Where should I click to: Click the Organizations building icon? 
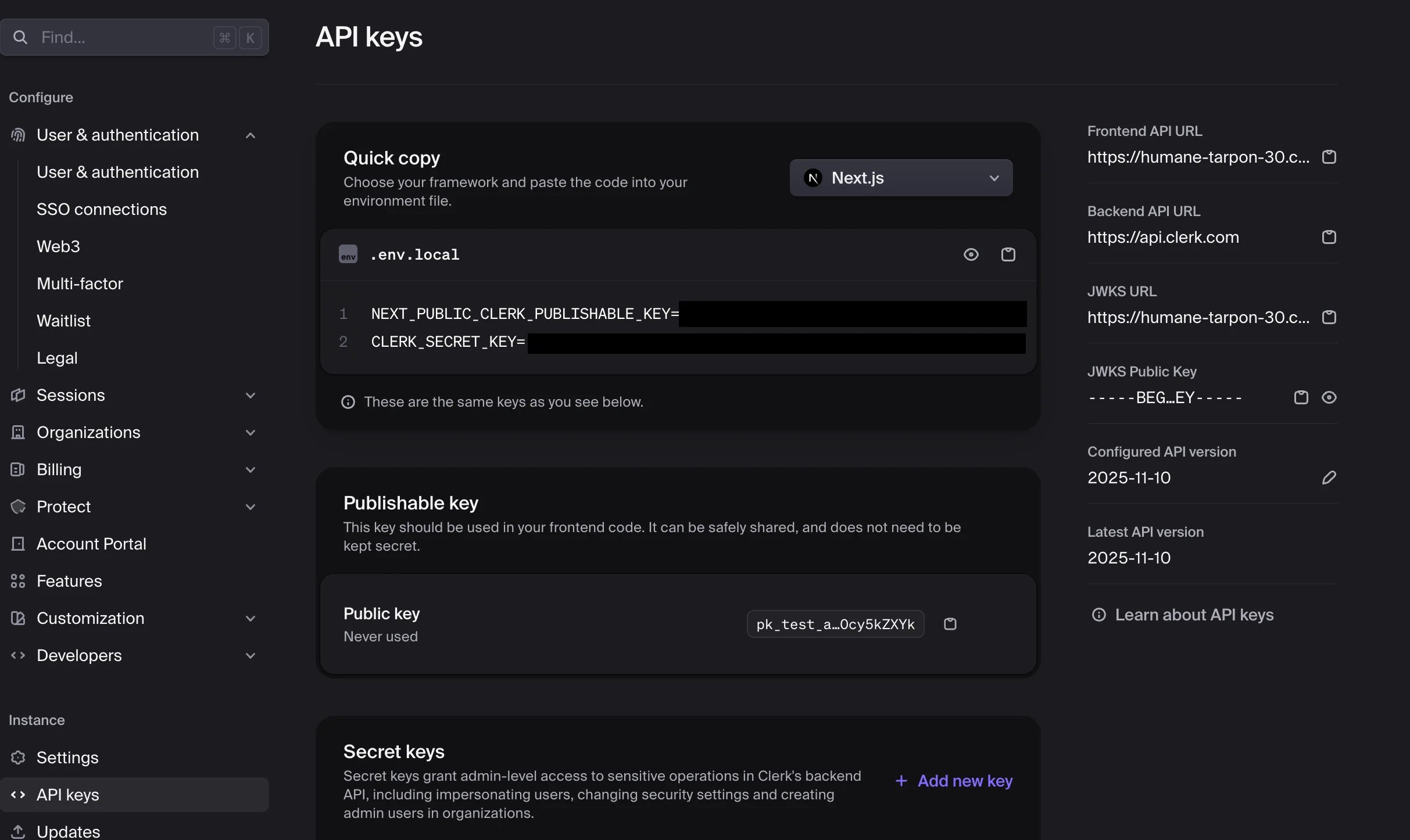tap(18, 433)
